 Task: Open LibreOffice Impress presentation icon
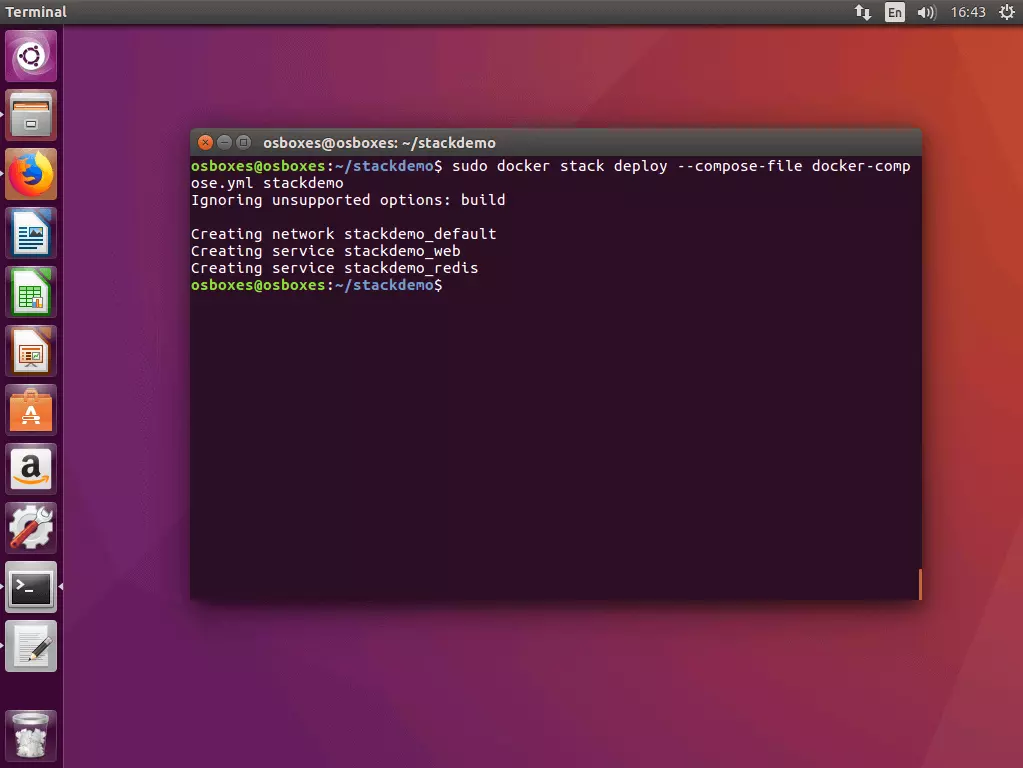pos(31,351)
